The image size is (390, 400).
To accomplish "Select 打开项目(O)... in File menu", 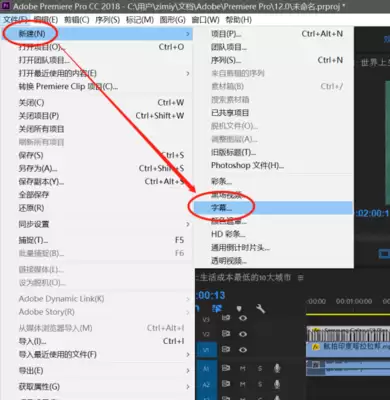I will coord(97,47).
